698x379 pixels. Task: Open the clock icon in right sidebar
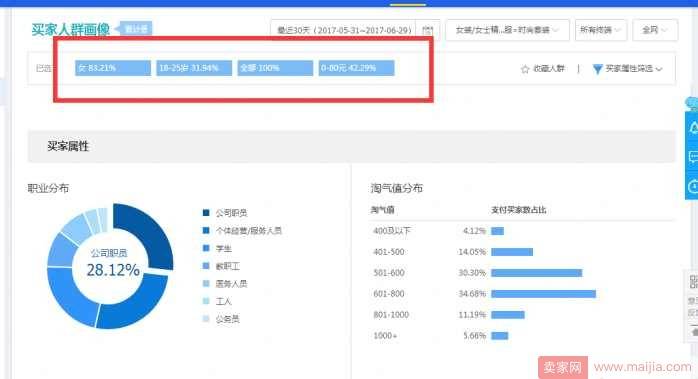tap(693, 186)
